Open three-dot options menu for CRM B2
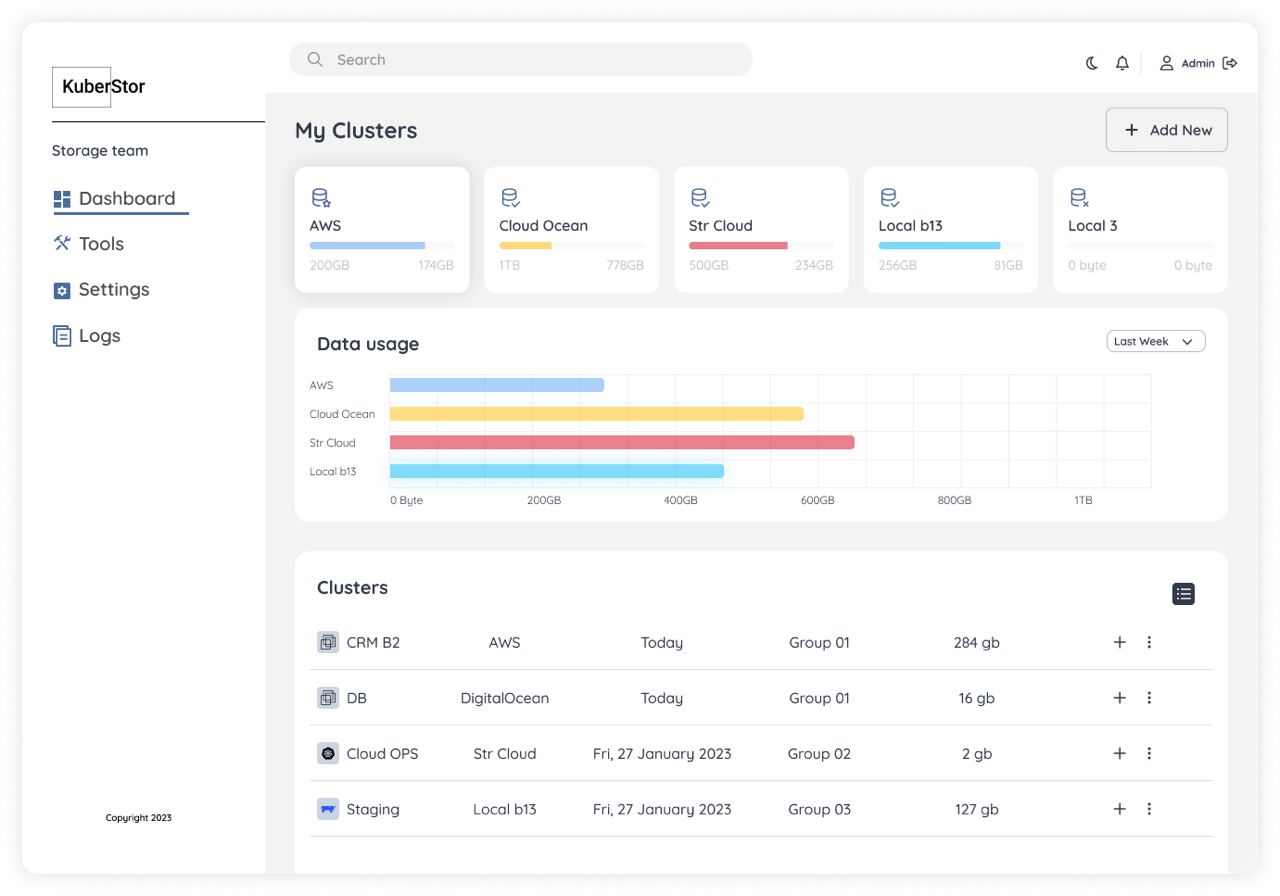This screenshot has height=896, width=1280. pyautogui.click(x=1149, y=642)
